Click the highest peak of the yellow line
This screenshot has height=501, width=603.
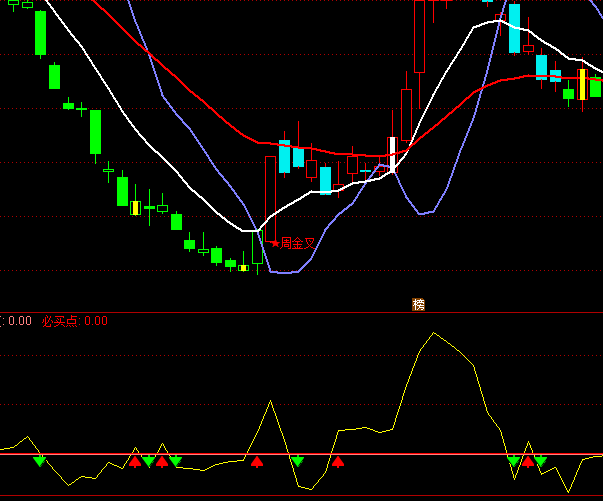(x=432, y=334)
